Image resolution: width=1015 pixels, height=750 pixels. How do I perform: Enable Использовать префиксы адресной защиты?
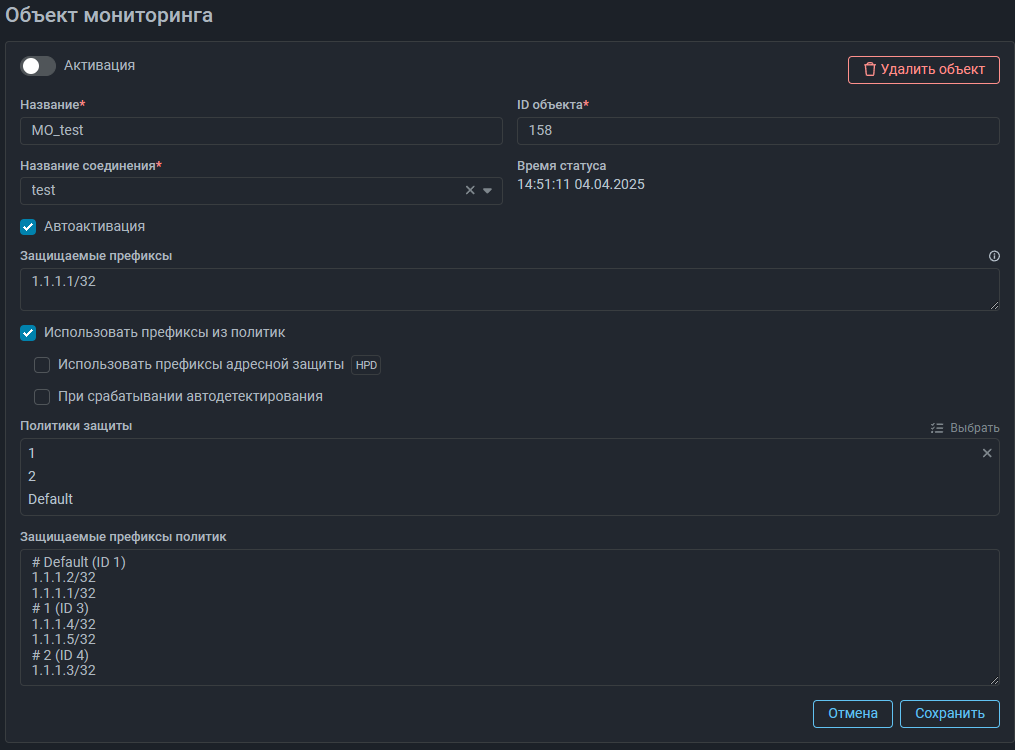click(42, 365)
